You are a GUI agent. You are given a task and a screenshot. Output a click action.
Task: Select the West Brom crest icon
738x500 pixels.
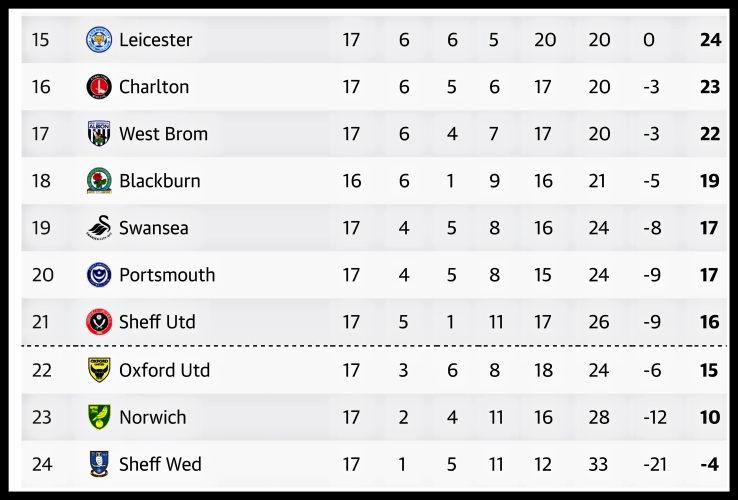[99, 134]
